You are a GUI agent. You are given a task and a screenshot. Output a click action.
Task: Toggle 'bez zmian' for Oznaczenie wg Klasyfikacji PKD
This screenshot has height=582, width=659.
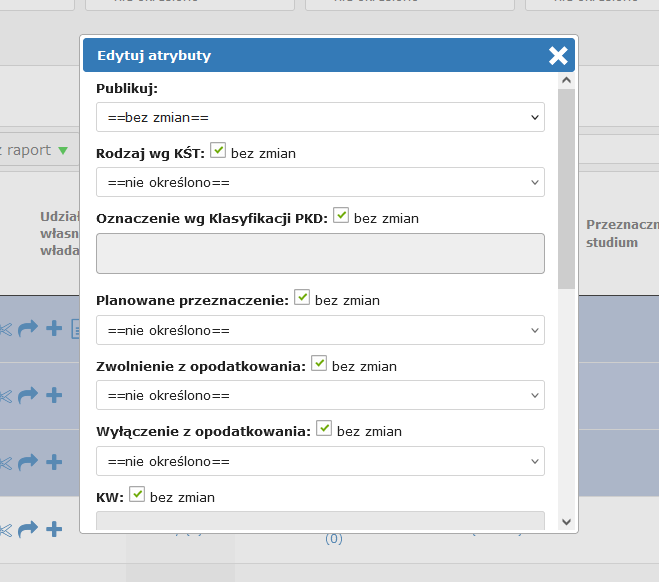pyautogui.click(x=341, y=216)
